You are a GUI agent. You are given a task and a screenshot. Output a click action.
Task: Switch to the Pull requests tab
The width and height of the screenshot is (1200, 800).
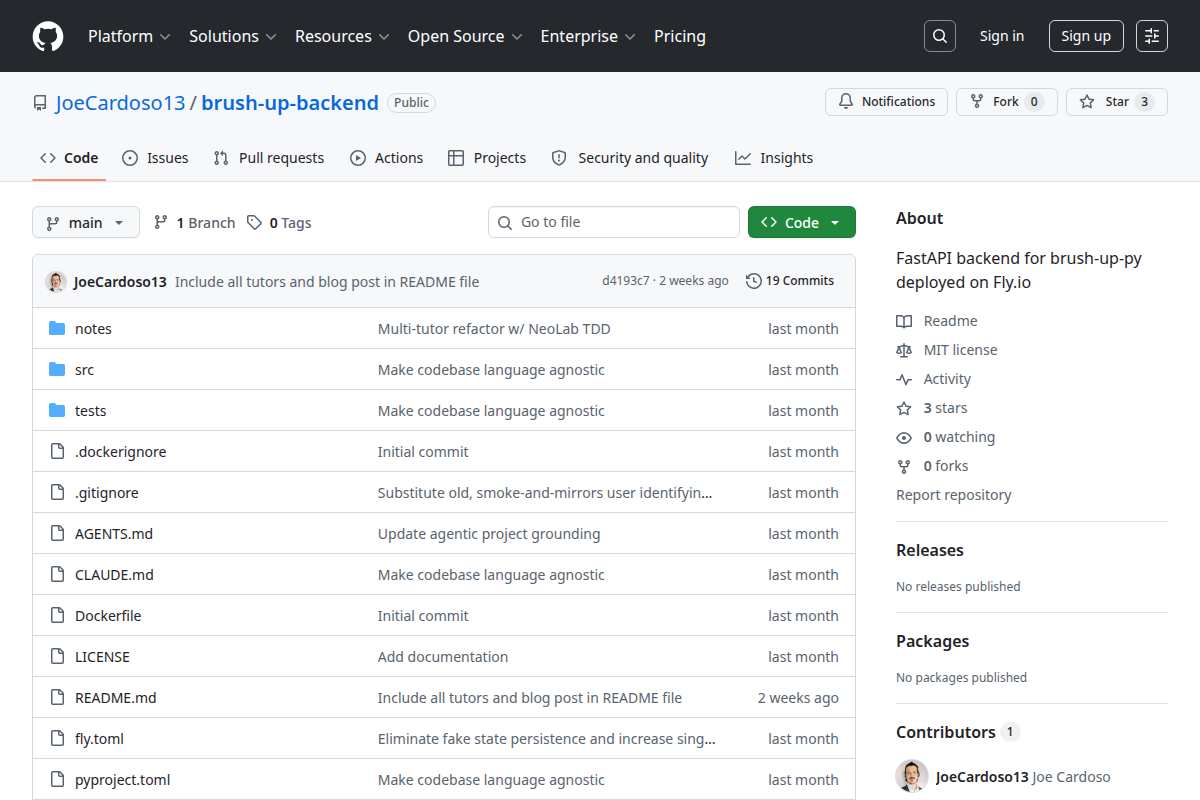[269, 158]
